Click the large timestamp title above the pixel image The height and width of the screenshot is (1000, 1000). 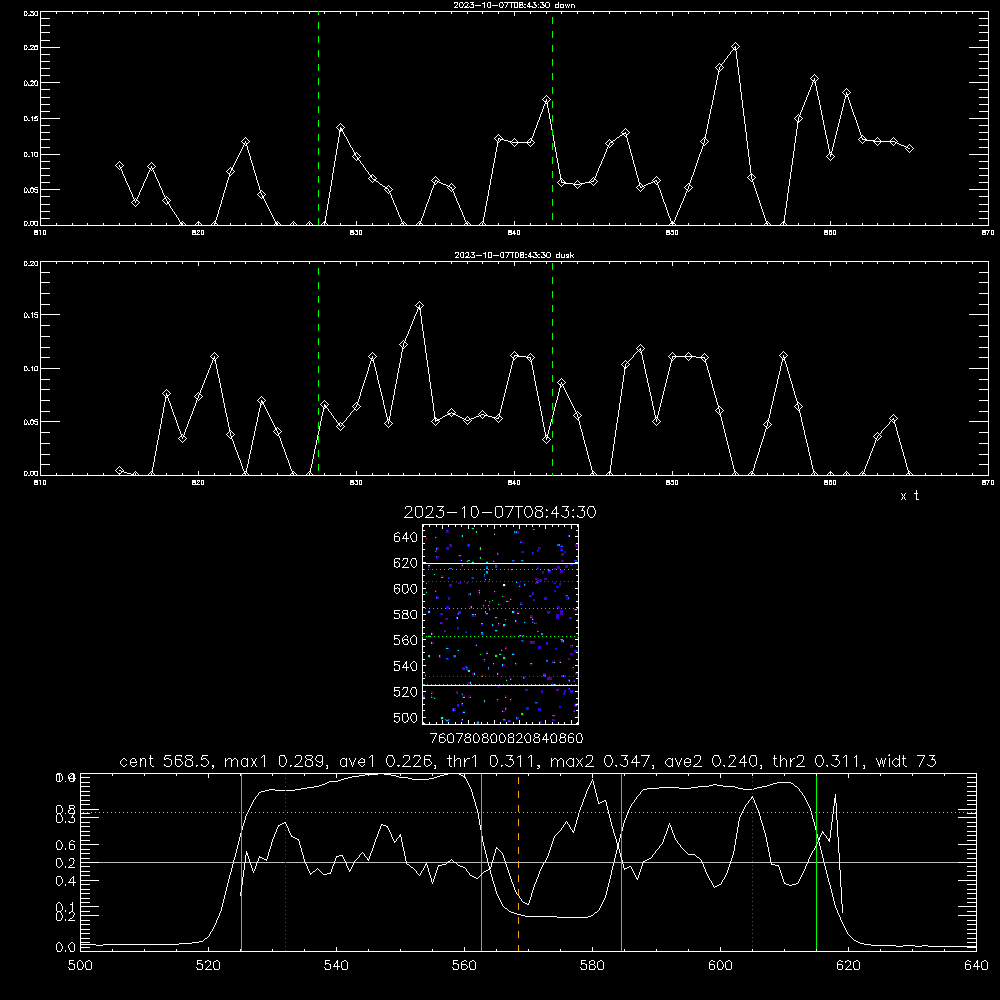[500, 512]
